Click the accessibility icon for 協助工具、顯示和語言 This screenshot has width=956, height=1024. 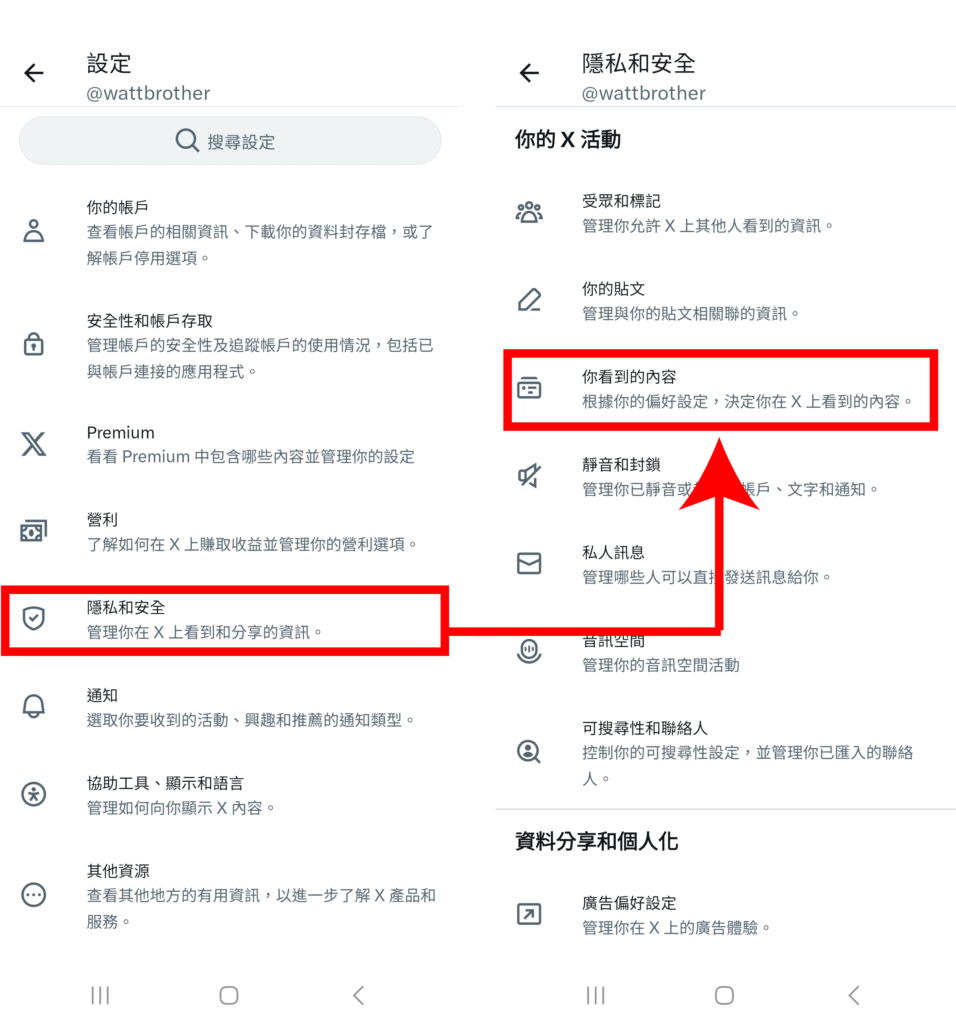34,794
